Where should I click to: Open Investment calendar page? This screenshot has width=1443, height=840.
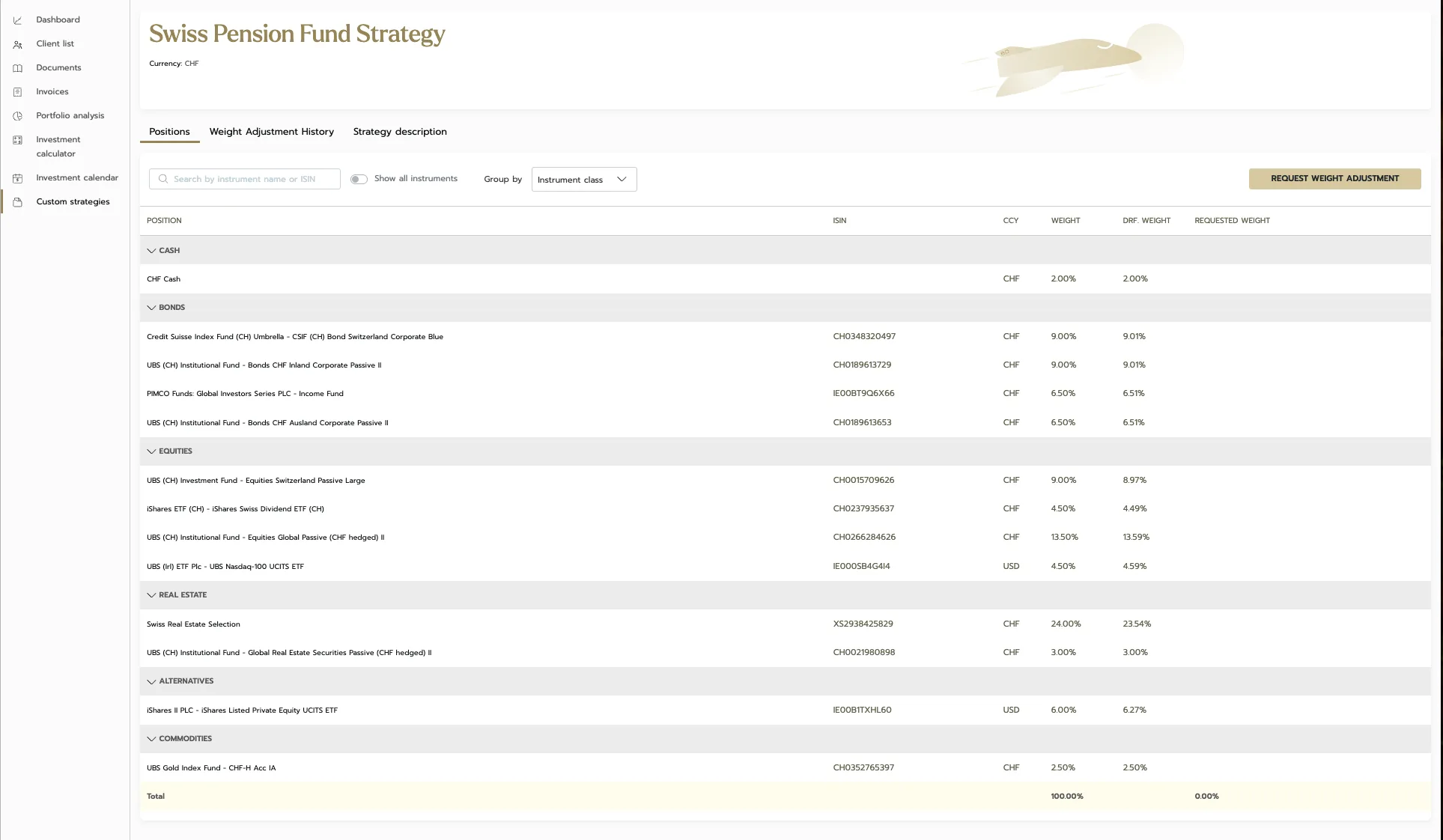tap(77, 177)
